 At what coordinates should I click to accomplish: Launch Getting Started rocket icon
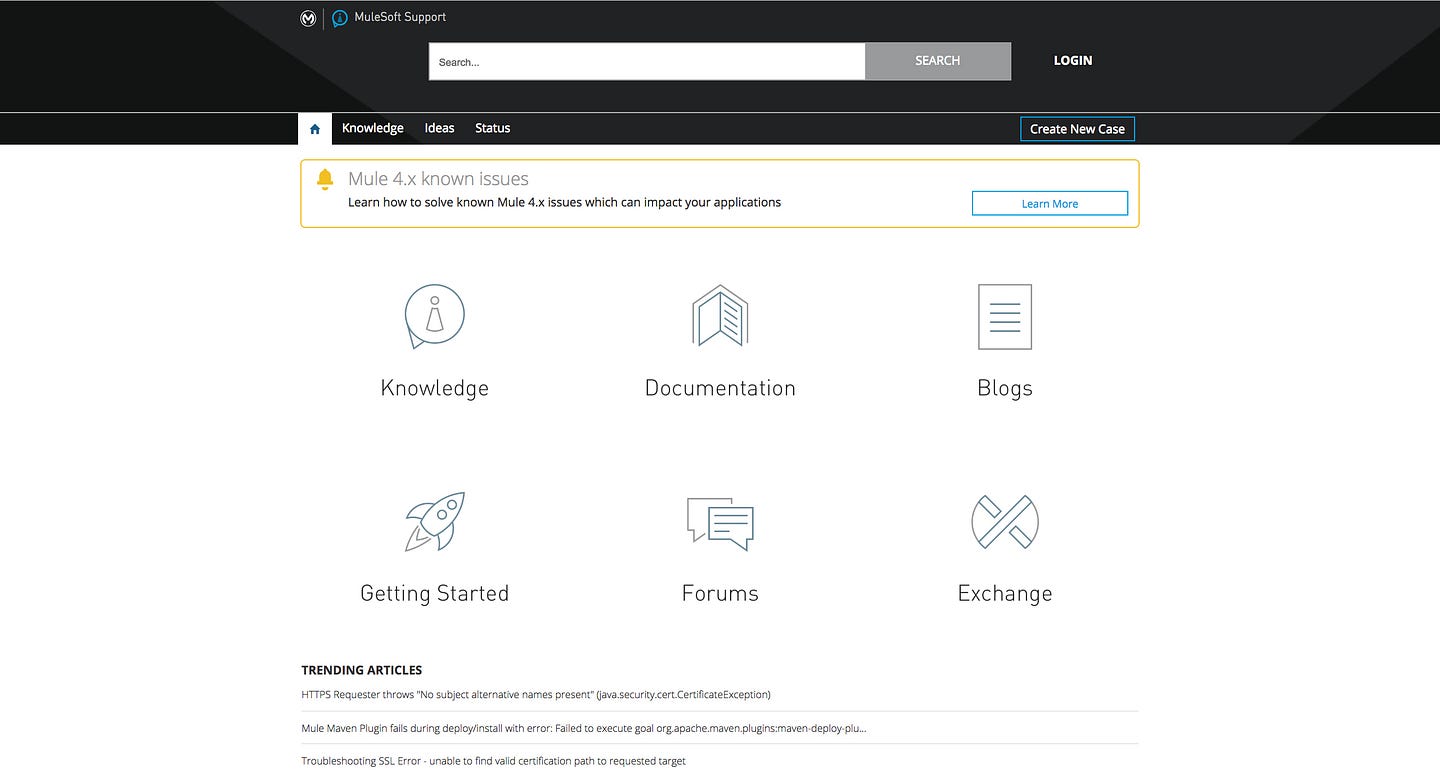[435, 521]
